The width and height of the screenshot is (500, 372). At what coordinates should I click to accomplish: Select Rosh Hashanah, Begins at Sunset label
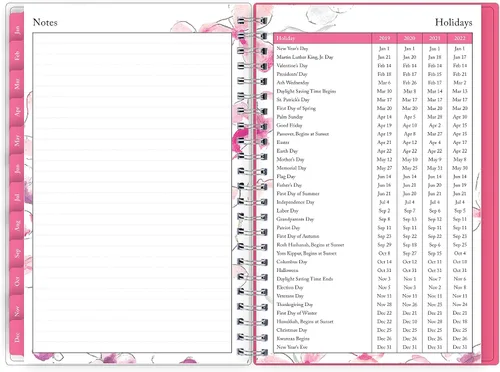[x=310, y=245]
